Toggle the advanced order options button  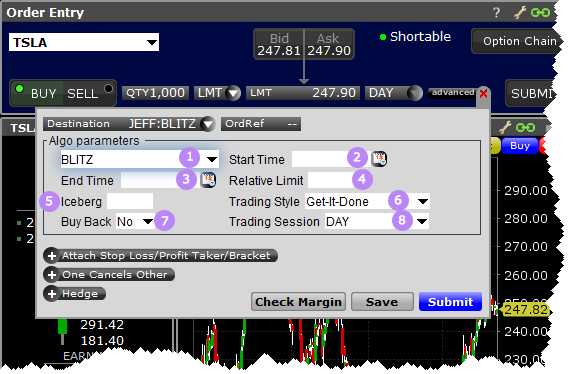(x=453, y=93)
